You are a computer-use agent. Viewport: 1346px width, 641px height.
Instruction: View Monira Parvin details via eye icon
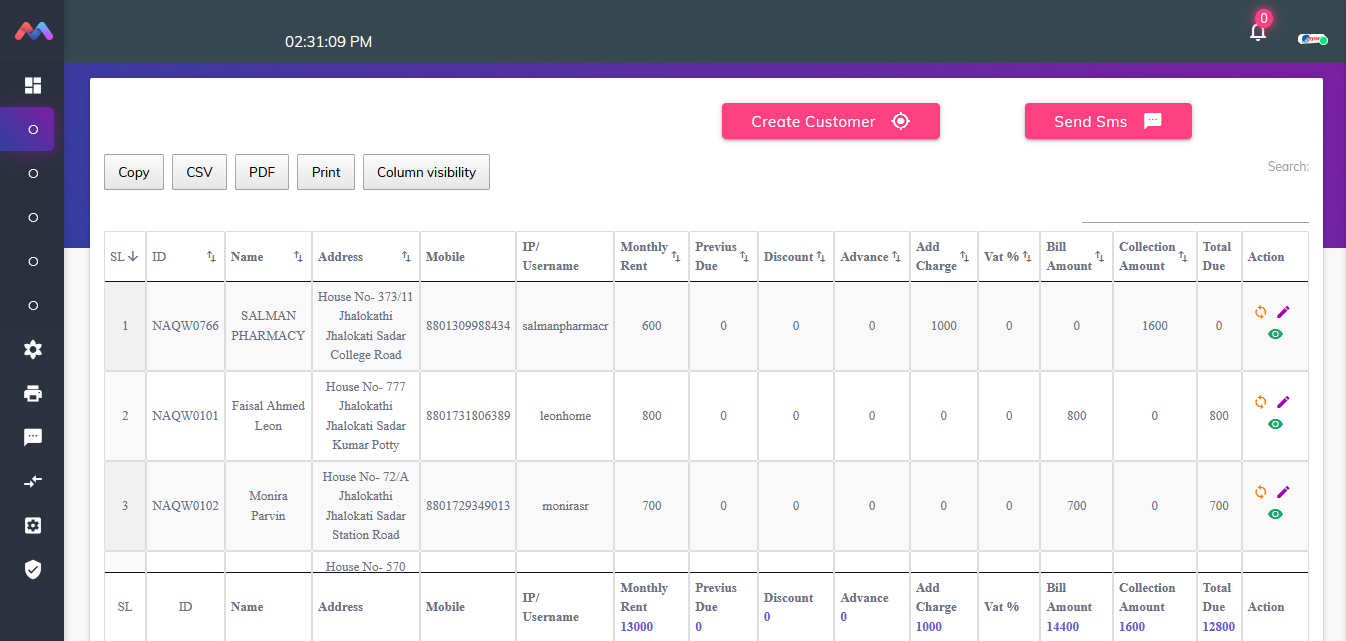1275,514
